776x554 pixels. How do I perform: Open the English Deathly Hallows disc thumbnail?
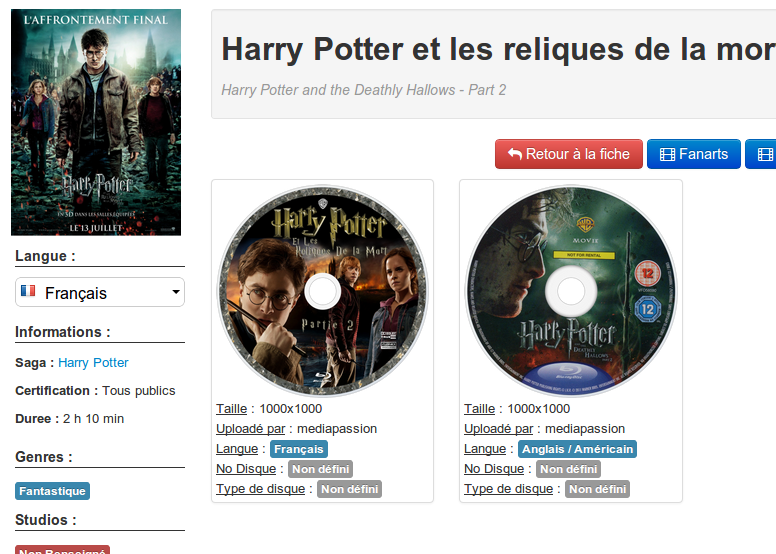571,291
